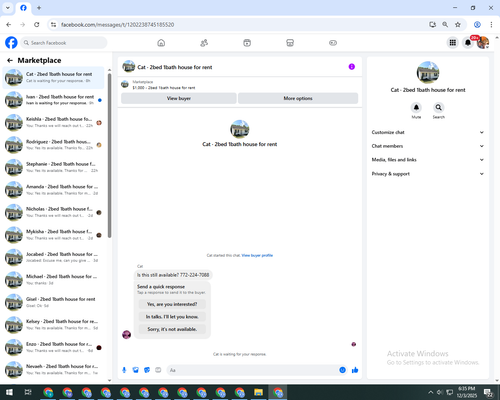This screenshot has width=500, height=400.
Task: Open the Facebook menu grid icon
Action: tap(453, 43)
